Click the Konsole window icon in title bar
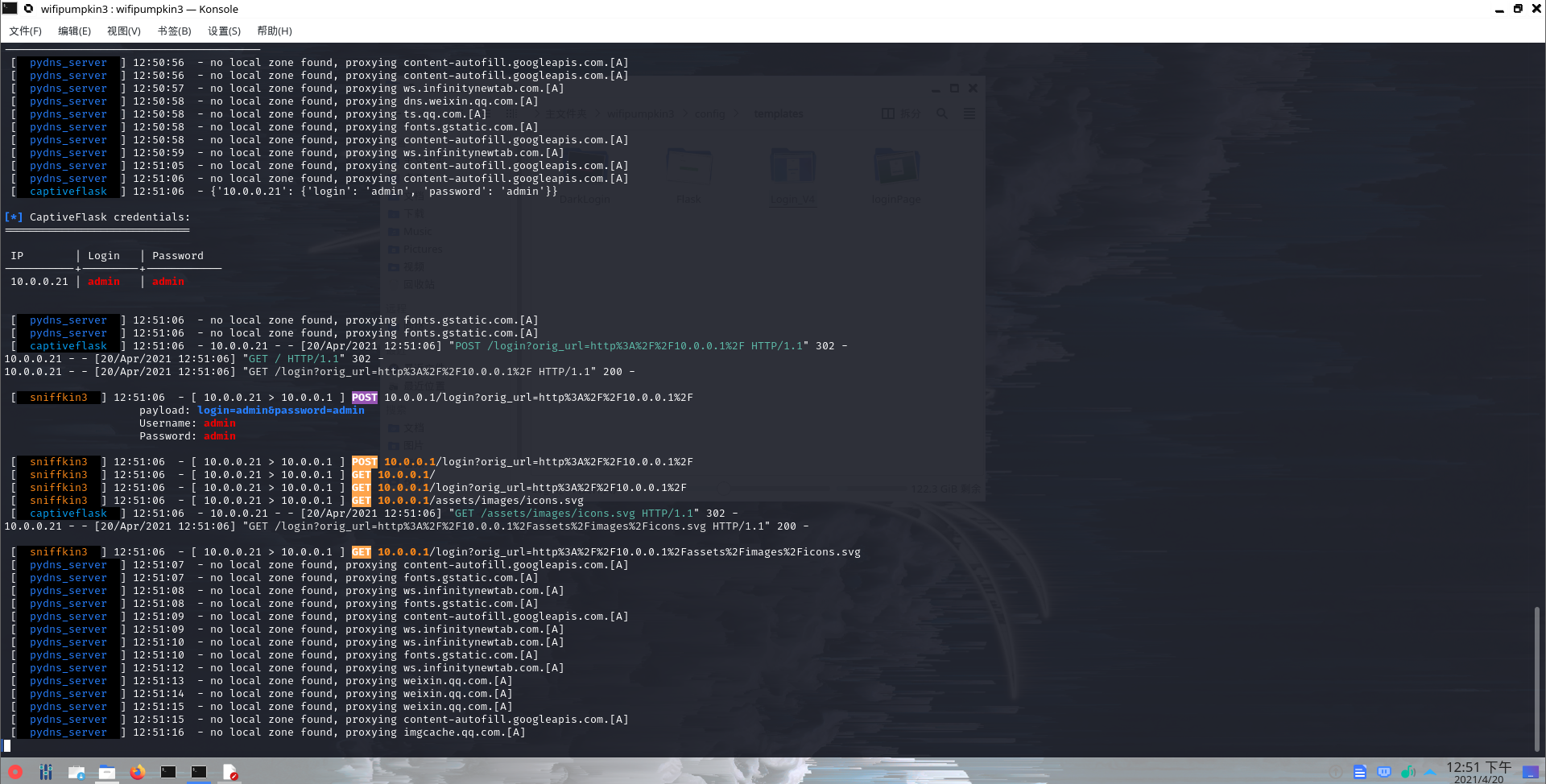 tap(10, 9)
